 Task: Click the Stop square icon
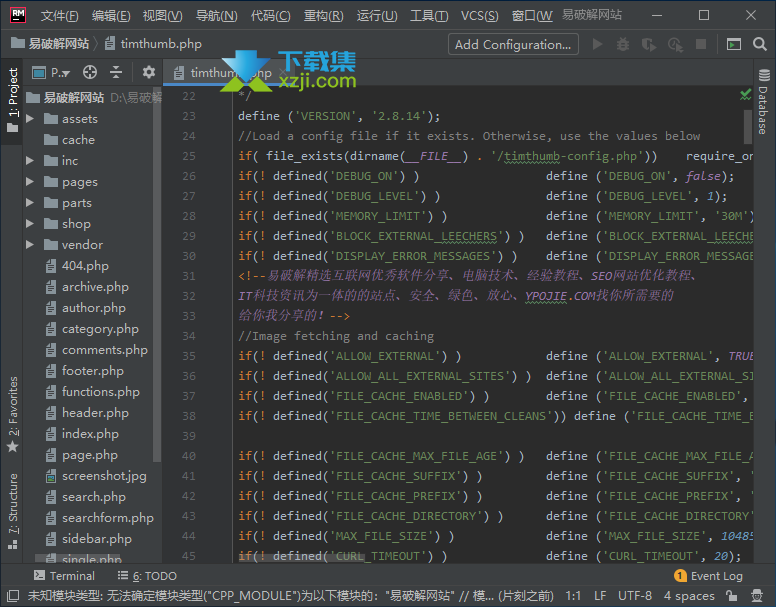(x=701, y=45)
